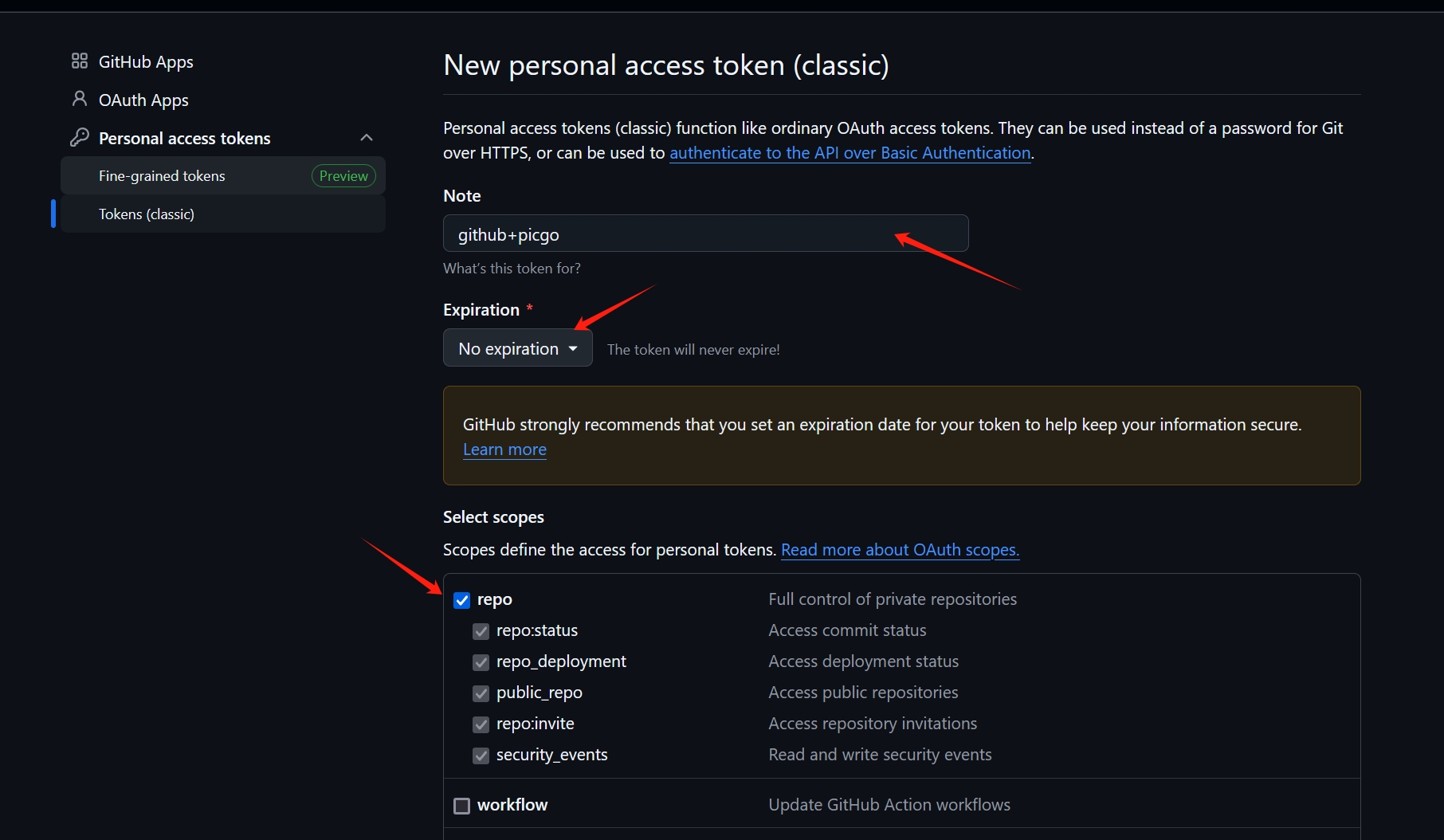Uncheck the repo scope checkbox

[462, 600]
